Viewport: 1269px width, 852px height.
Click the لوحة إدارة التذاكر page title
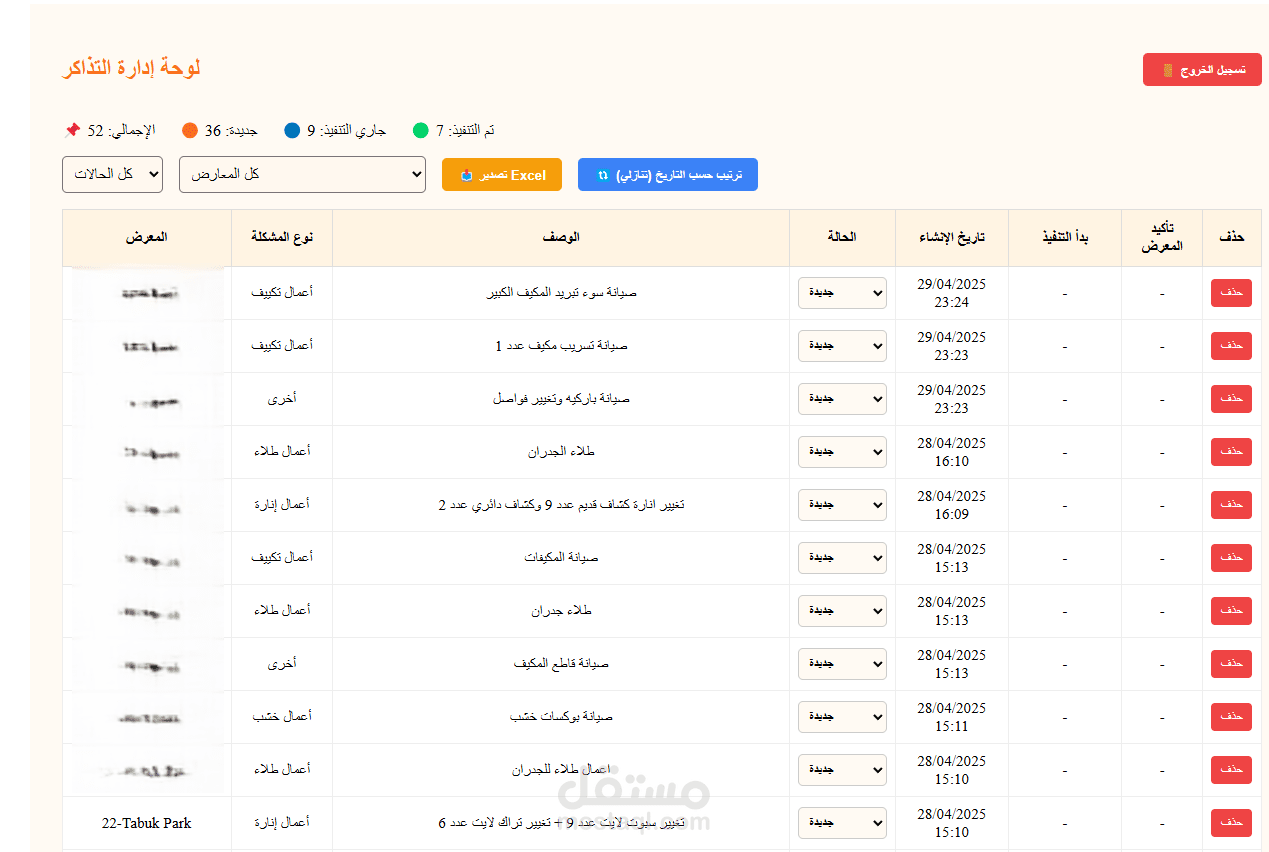coord(131,68)
